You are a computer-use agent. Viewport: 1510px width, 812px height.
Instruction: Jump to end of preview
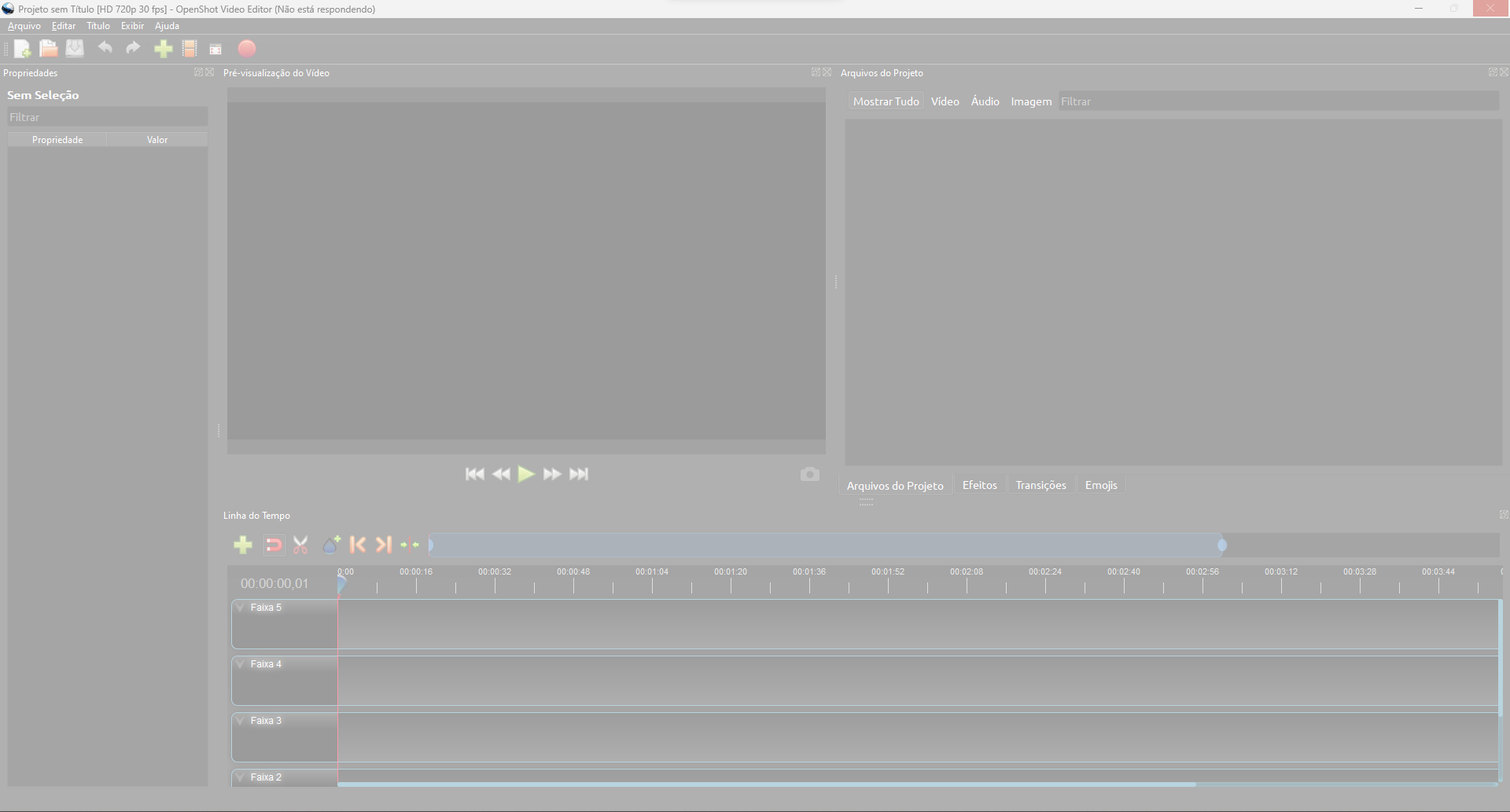tap(579, 474)
